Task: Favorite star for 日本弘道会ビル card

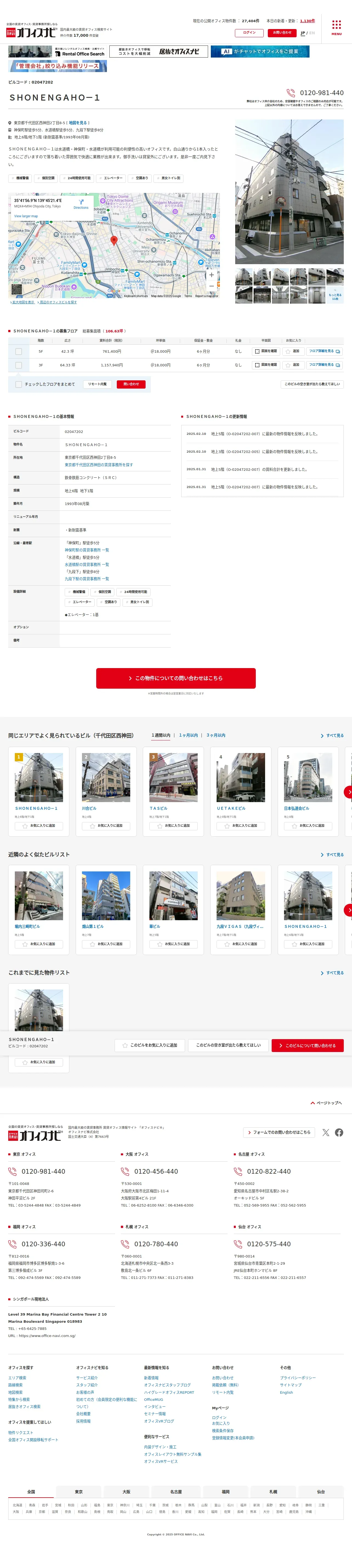Action: (295, 826)
